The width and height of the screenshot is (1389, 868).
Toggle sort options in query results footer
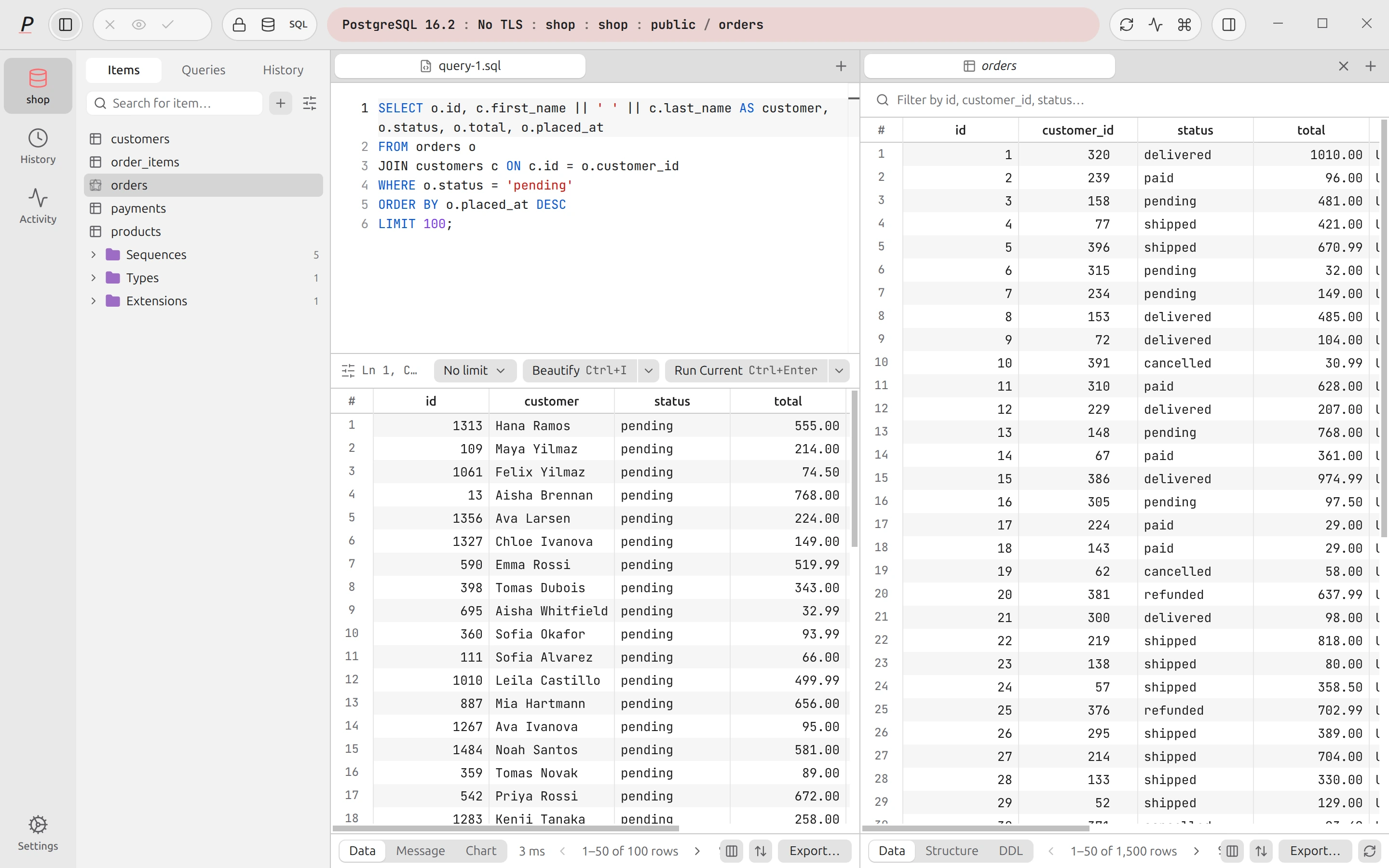pyautogui.click(x=761, y=851)
